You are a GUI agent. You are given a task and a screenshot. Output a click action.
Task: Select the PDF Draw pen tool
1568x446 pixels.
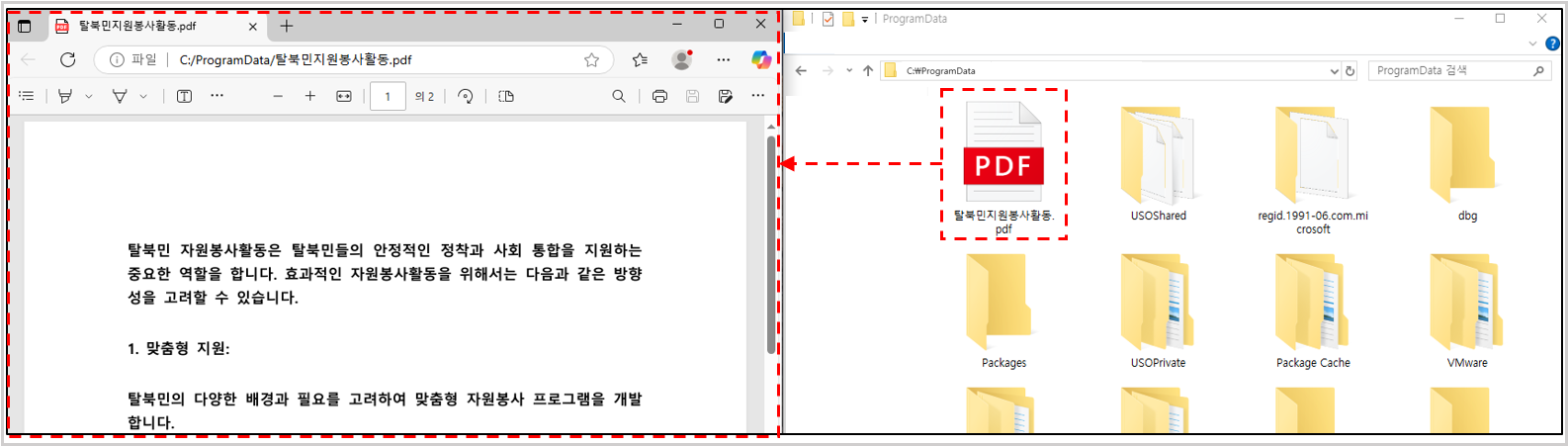click(65, 96)
